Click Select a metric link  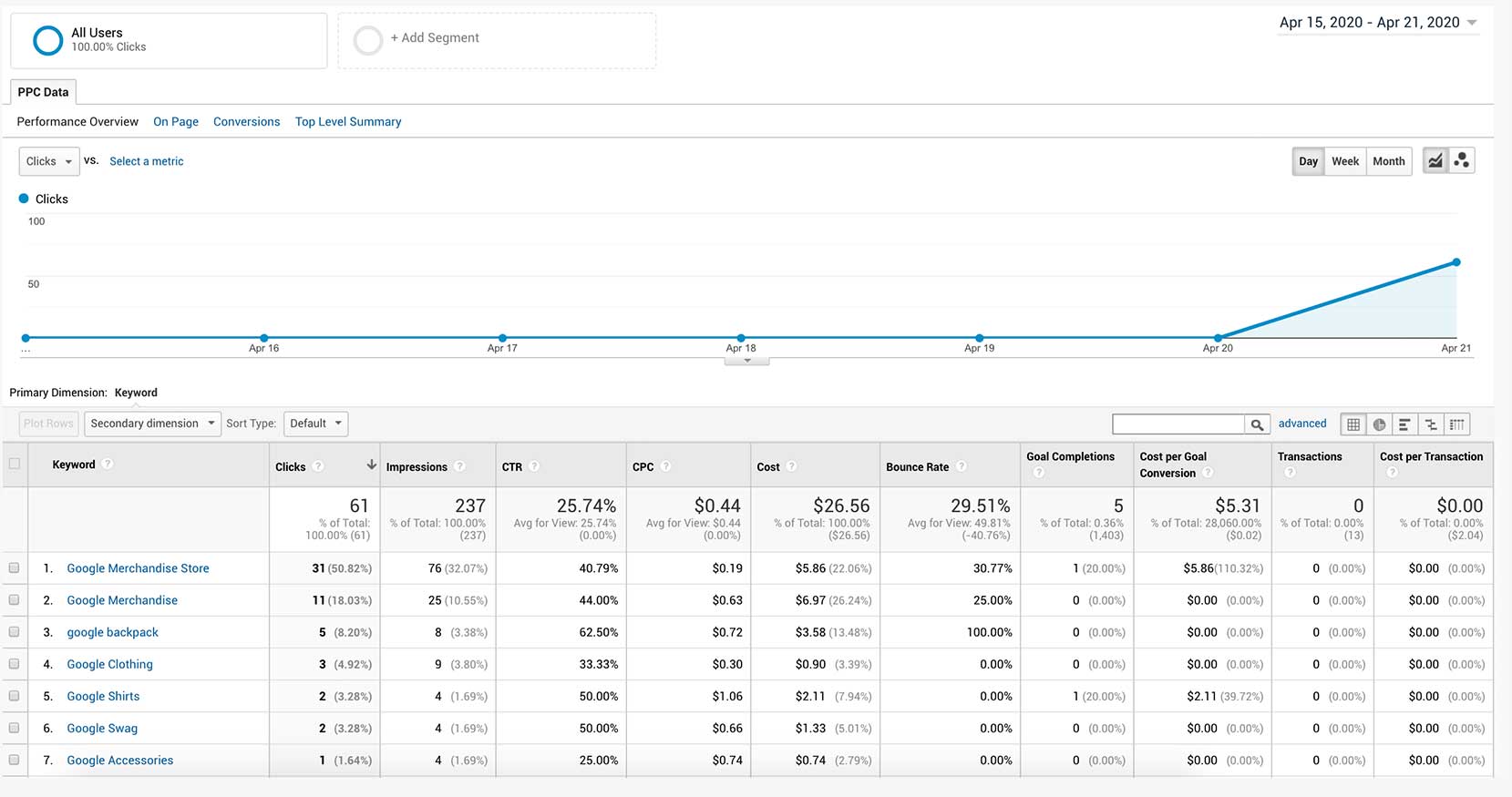[x=147, y=161]
